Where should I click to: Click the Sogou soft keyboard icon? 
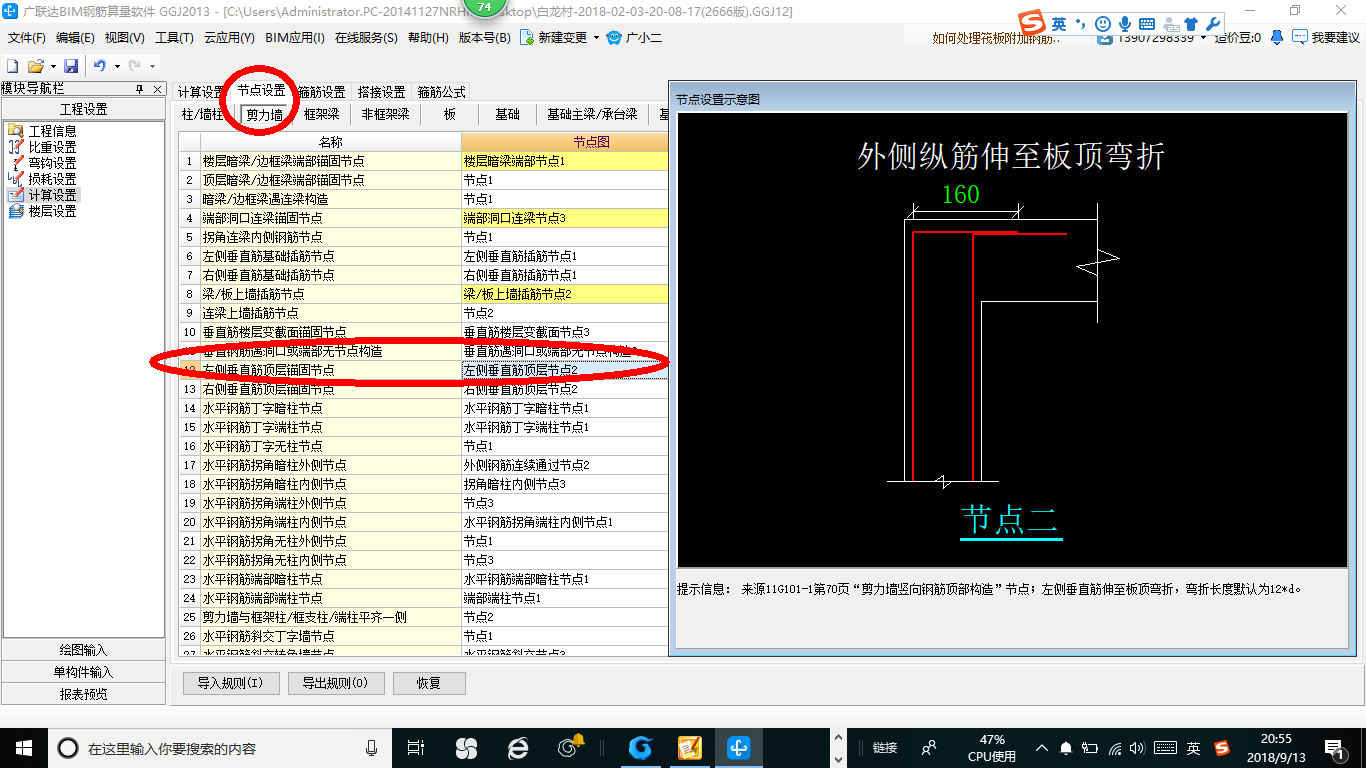(1146, 23)
